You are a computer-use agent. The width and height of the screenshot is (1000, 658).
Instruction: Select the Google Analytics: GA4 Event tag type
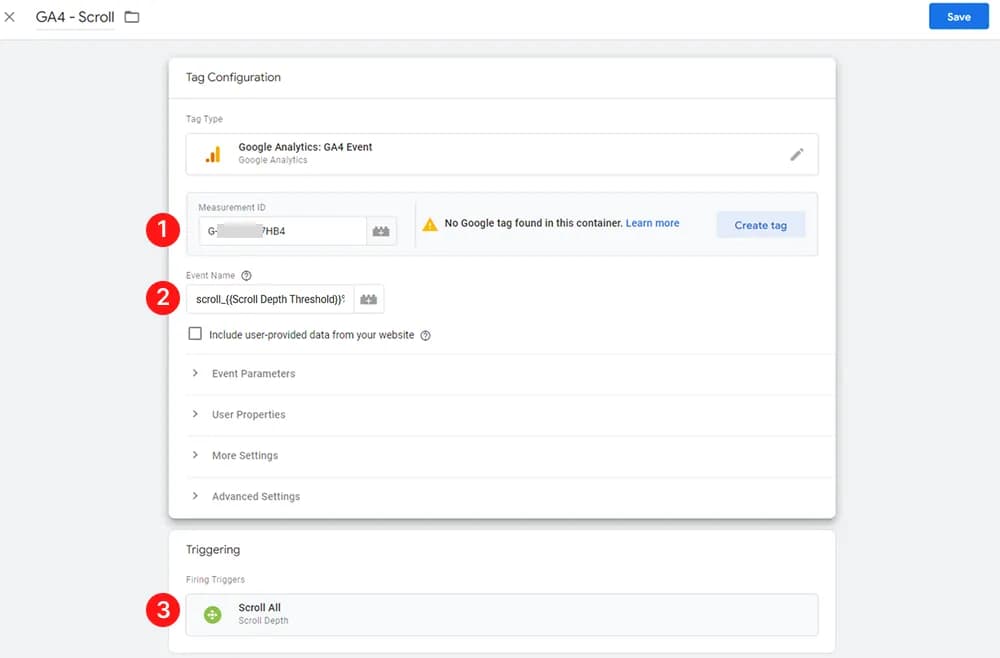click(502, 154)
